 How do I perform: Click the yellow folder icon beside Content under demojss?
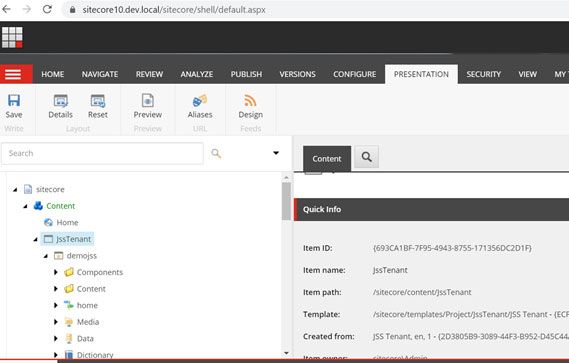(69, 289)
